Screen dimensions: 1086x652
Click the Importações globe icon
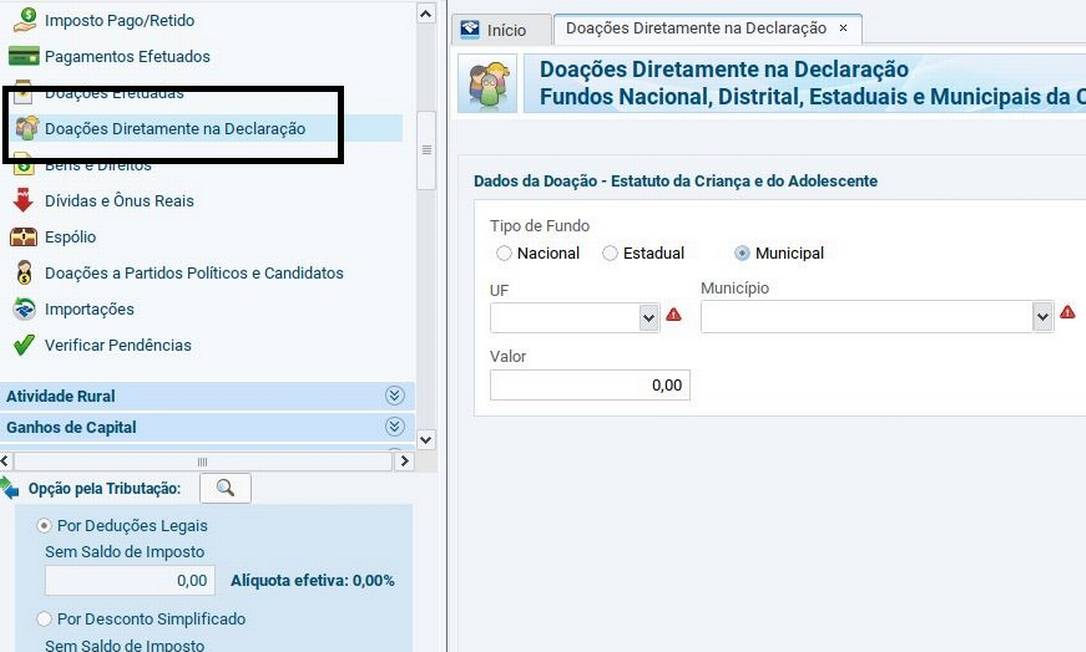(24, 309)
